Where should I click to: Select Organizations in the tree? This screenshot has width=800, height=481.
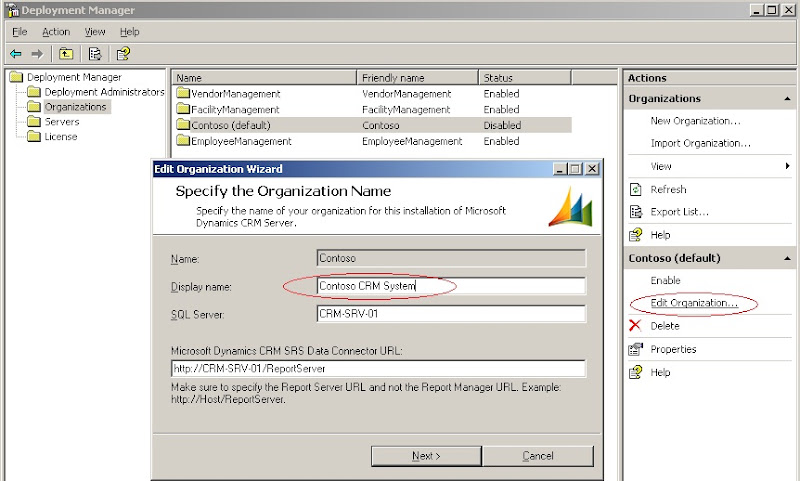[x=76, y=107]
